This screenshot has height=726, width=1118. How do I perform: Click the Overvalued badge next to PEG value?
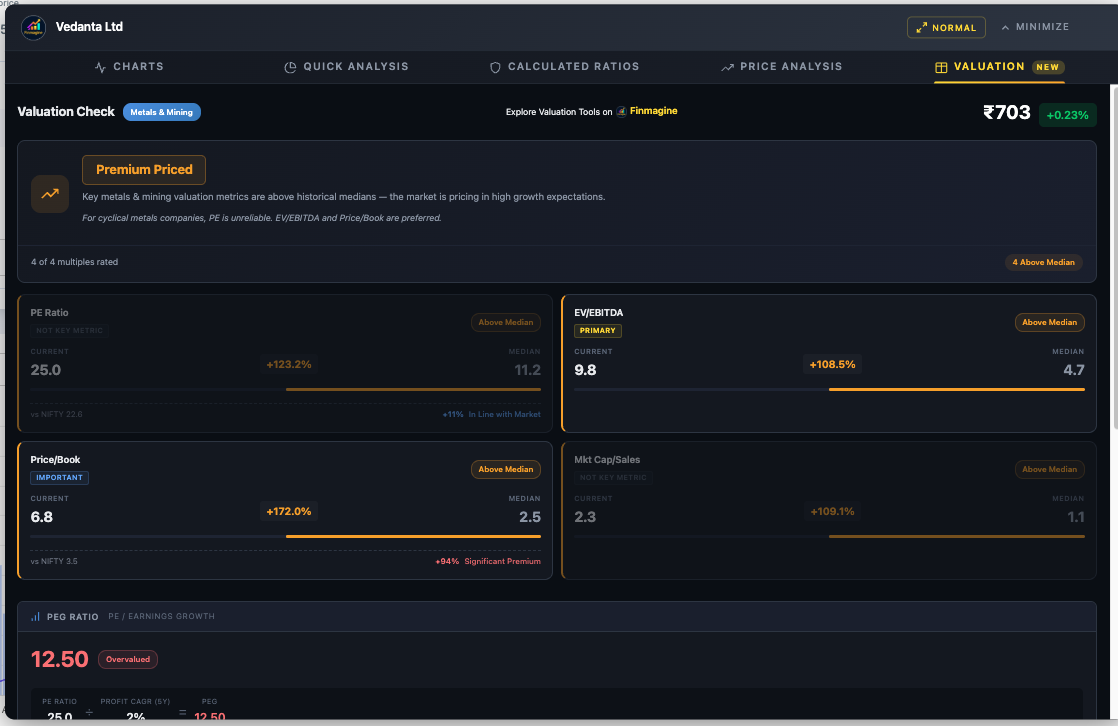127,660
